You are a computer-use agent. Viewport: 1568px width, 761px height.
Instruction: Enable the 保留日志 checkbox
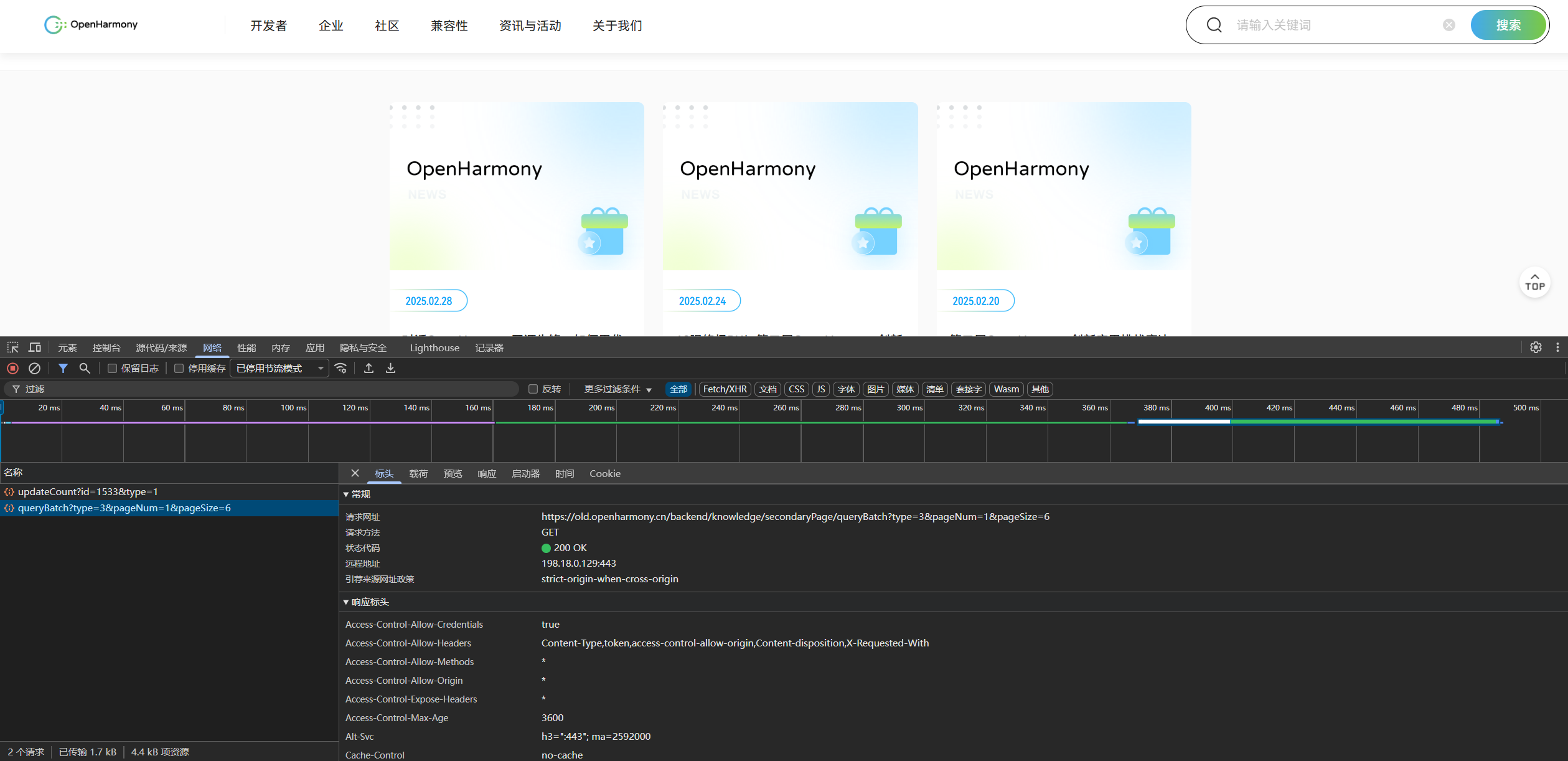click(113, 369)
